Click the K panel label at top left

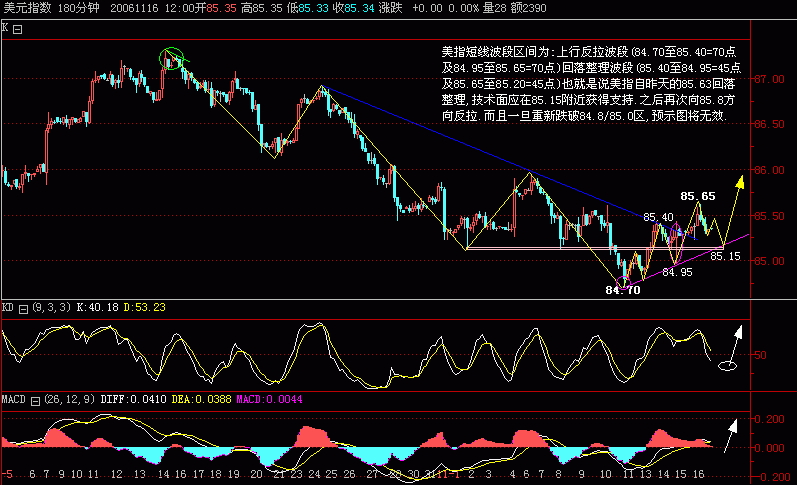[5, 28]
